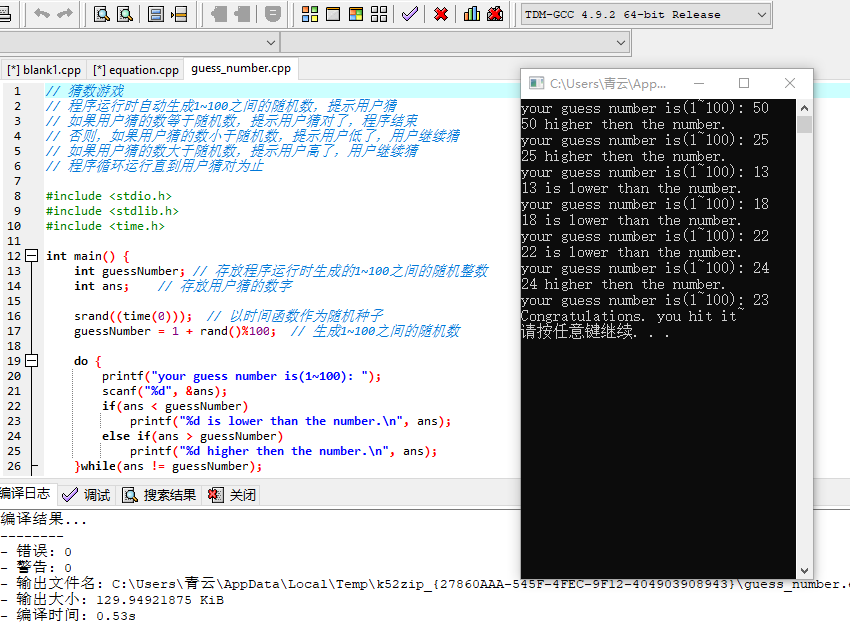Click the '// 猜数游戏' comment on line 1

coord(85,90)
